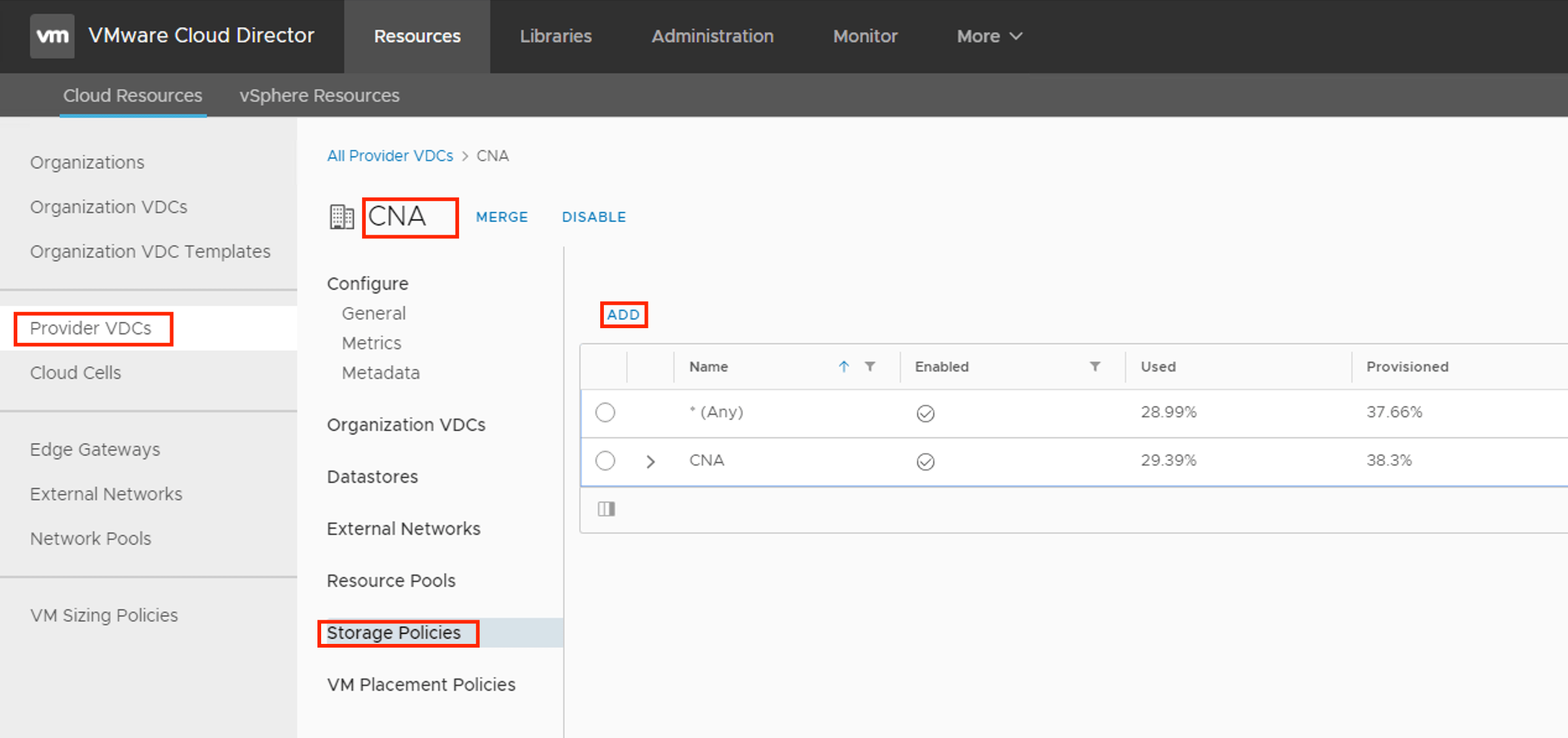Switch to the vSphere Resources tab
Viewport: 1568px width, 738px height.
click(319, 95)
